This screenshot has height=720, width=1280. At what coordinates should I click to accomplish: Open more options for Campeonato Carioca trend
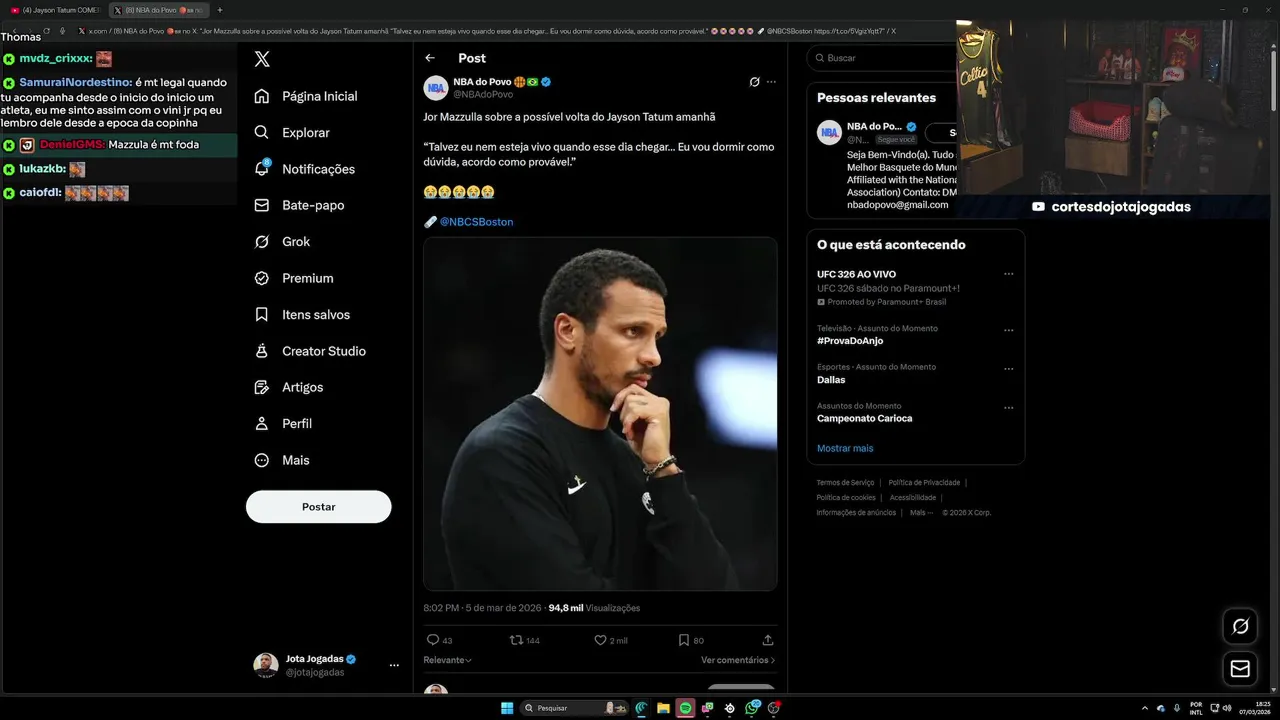pyautogui.click(x=1009, y=408)
